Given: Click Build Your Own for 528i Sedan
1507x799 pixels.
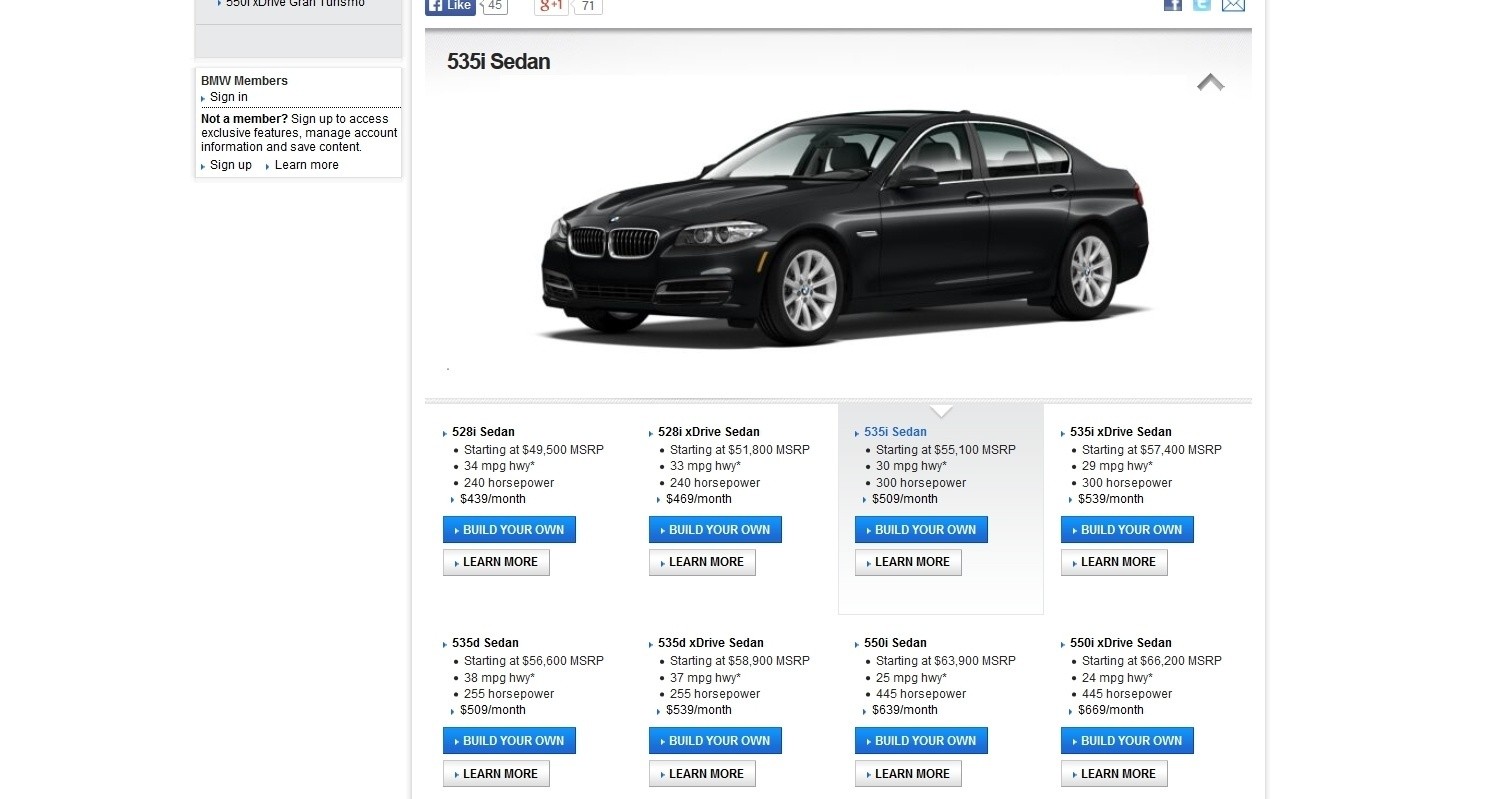Looking at the screenshot, I should 509,530.
